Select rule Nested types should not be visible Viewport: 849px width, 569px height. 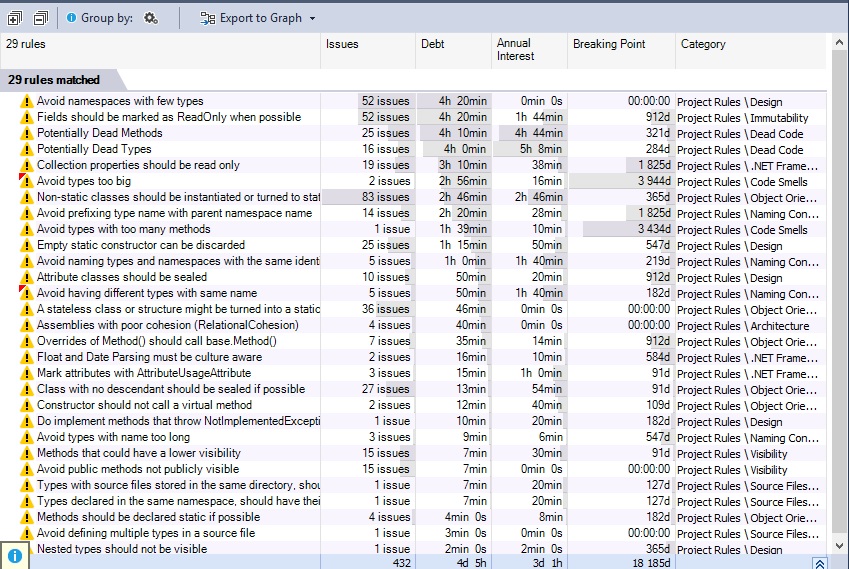pos(122,548)
